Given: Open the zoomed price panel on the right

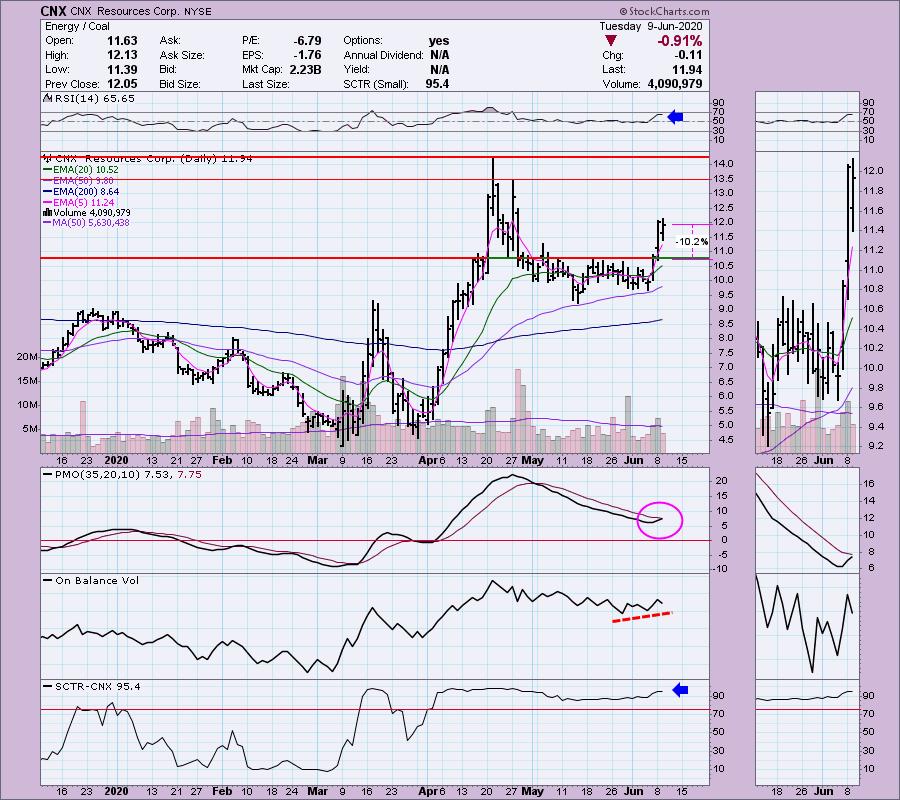Looking at the screenshot, I should coord(808,303).
